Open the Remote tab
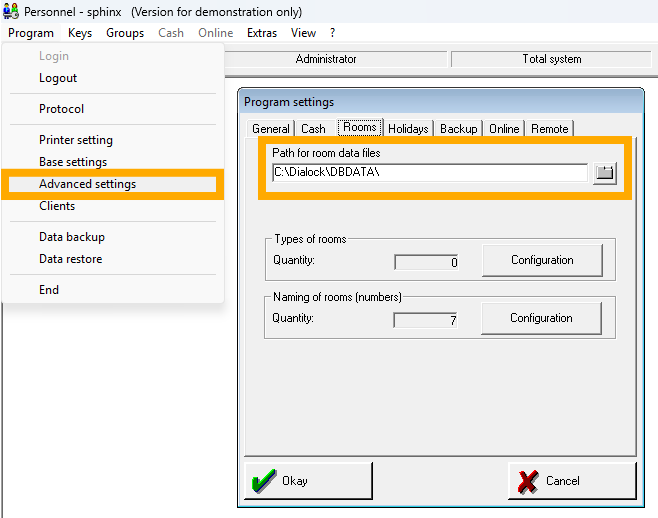 (x=550, y=129)
